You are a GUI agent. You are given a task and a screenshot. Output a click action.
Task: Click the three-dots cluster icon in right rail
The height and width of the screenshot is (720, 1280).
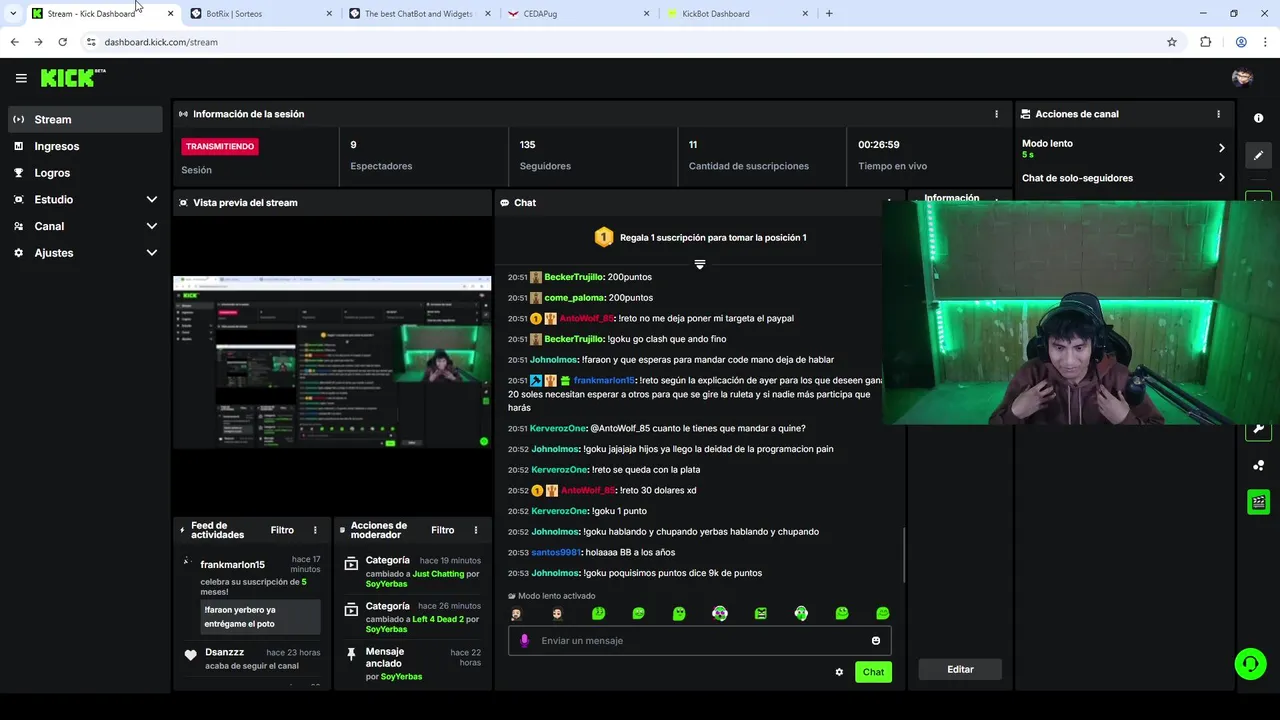[1258, 465]
